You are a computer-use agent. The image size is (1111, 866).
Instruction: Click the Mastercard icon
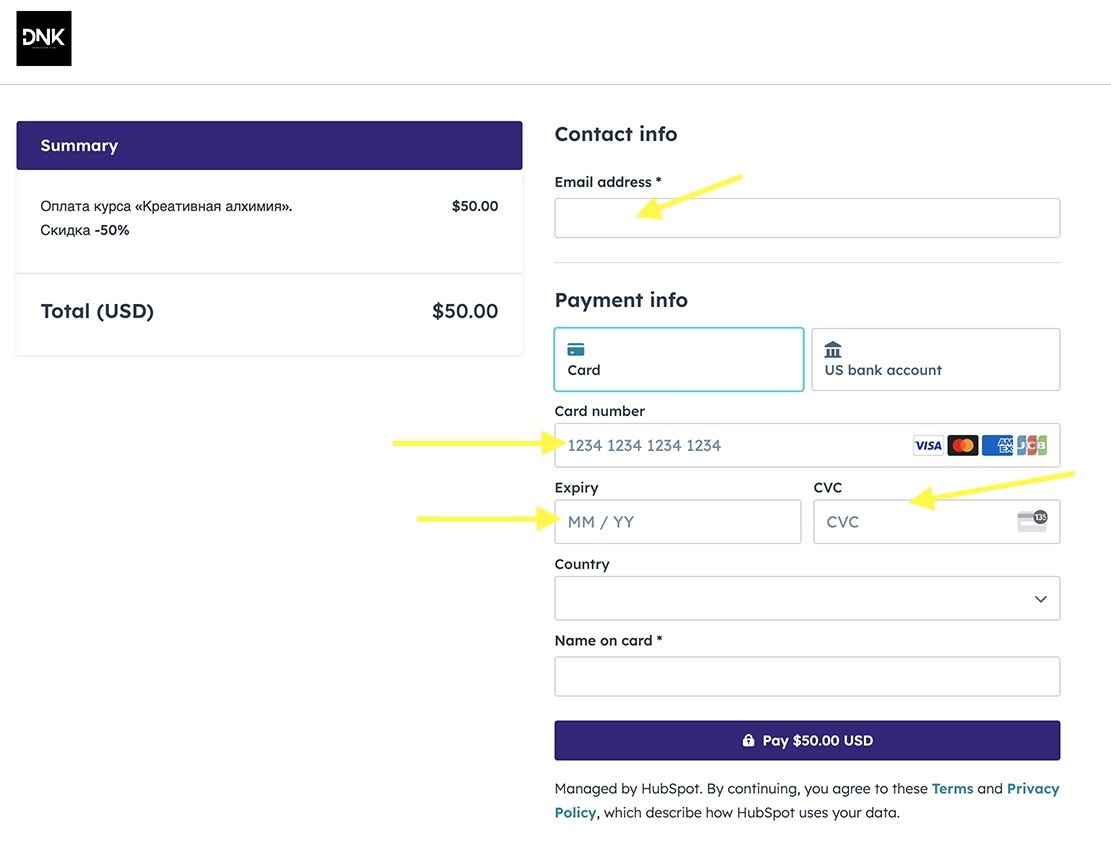pos(962,445)
